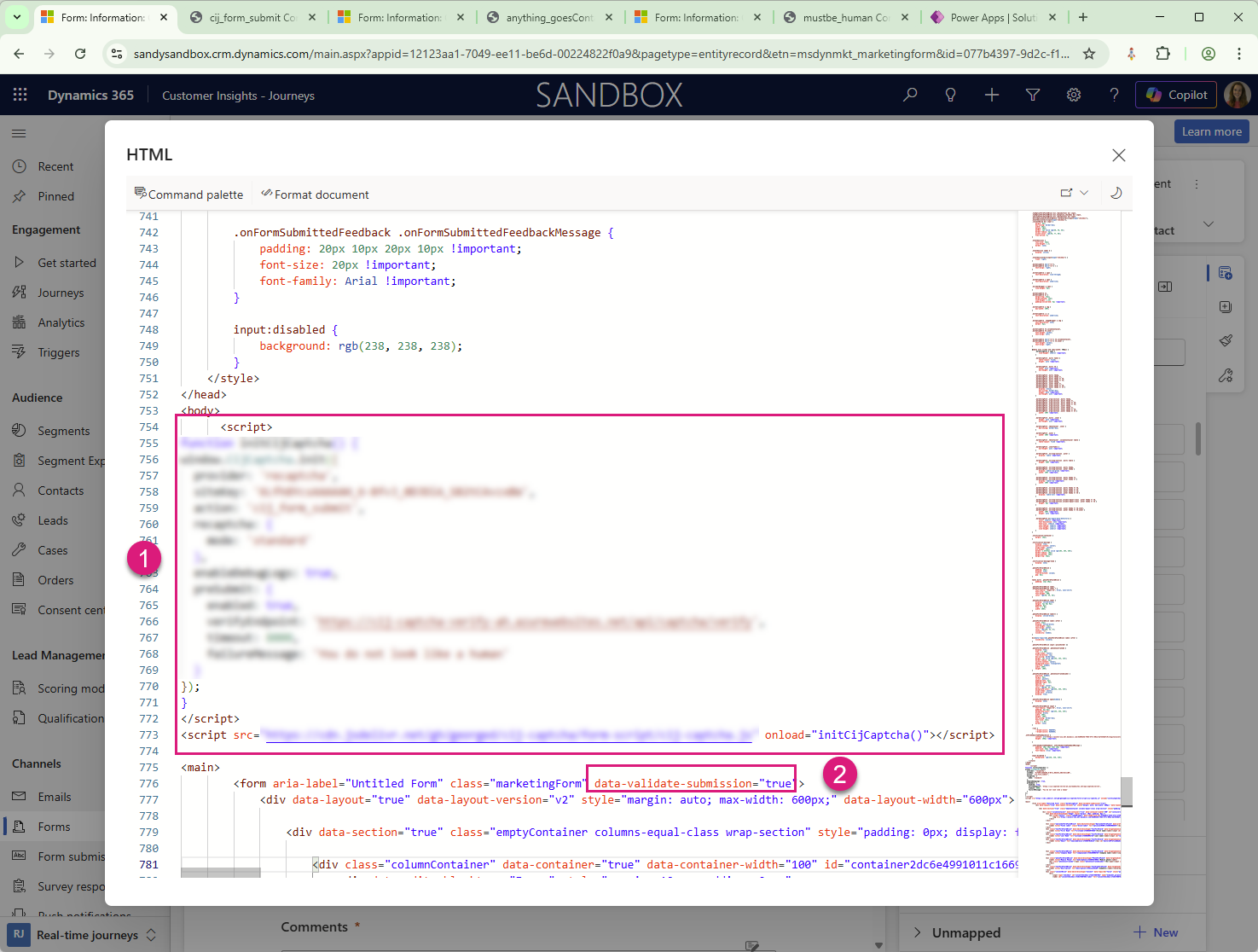Click the user profile avatar photo

click(1237, 95)
